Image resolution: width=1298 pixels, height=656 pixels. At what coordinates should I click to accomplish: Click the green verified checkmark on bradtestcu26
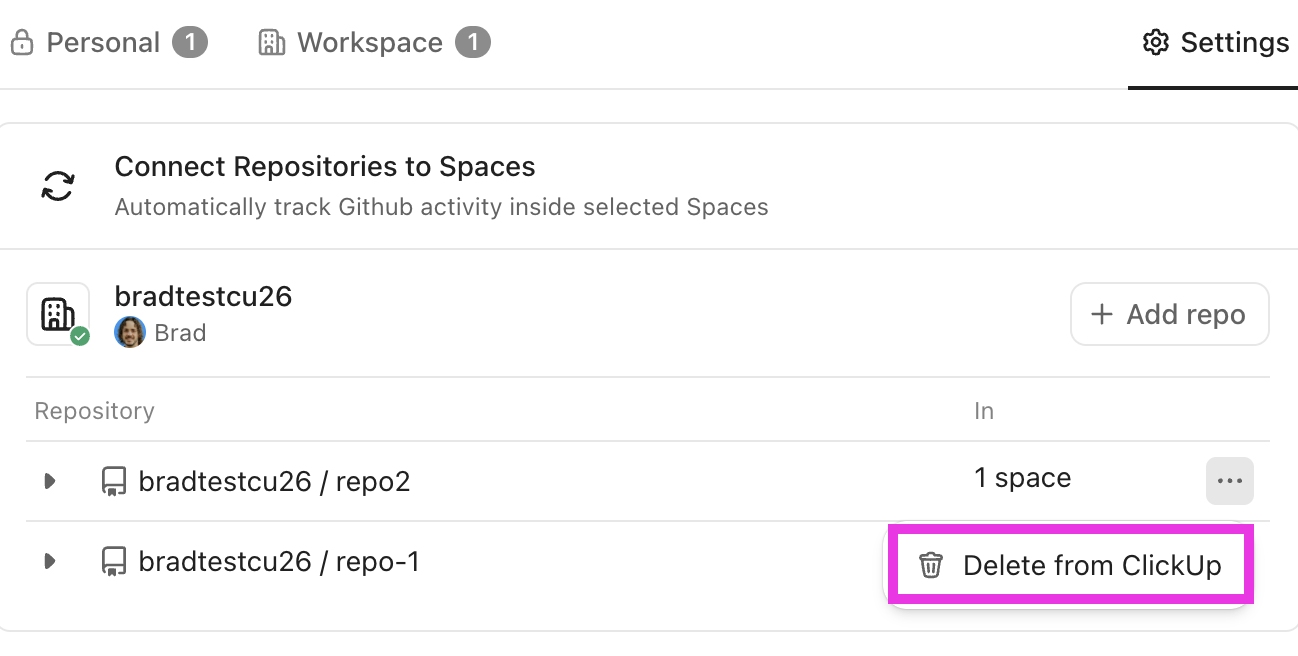tap(79, 338)
